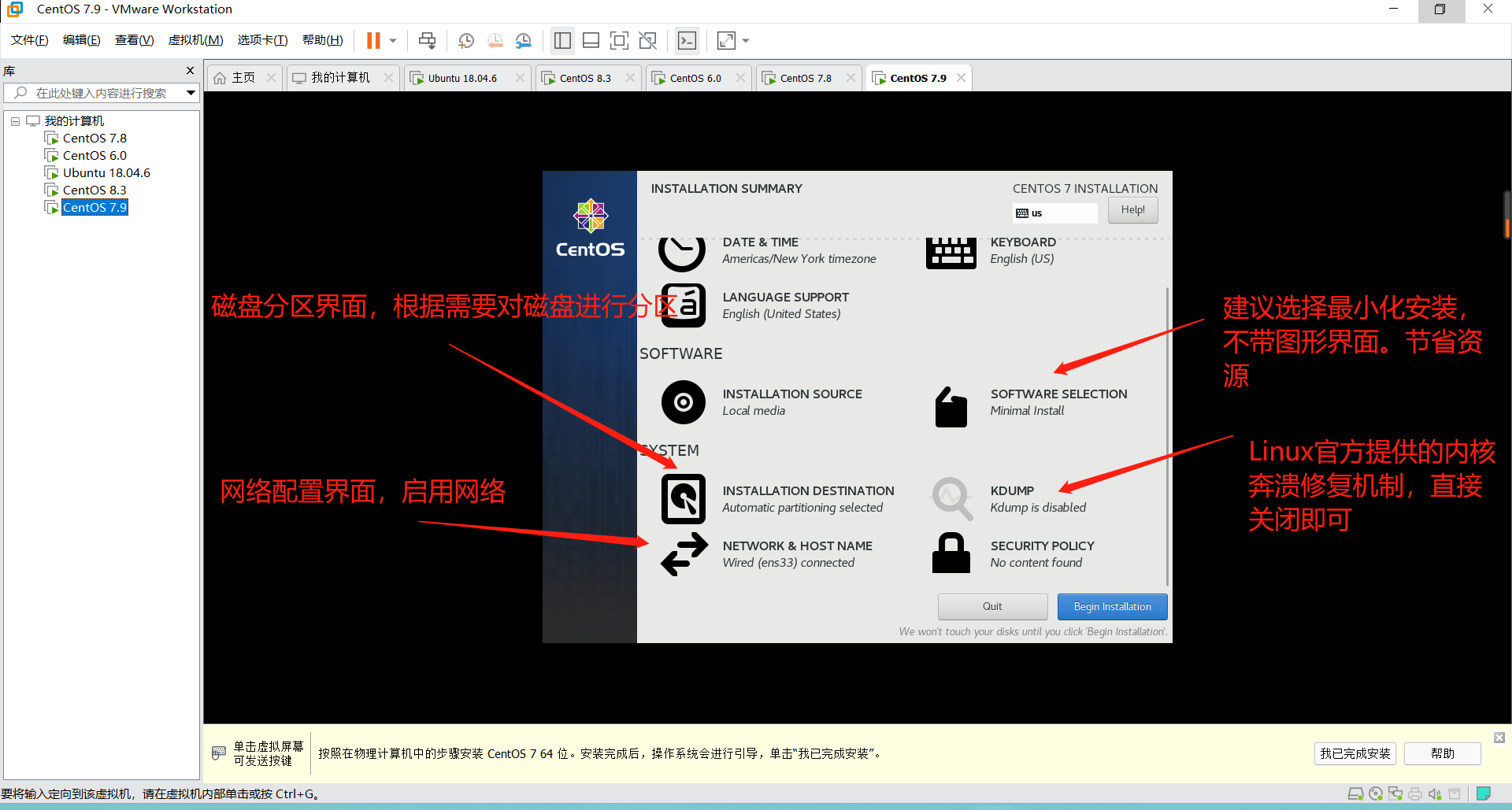Screen dimensions: 1512x810
Task: Toggle the console view icon
Action: (687, 40)
